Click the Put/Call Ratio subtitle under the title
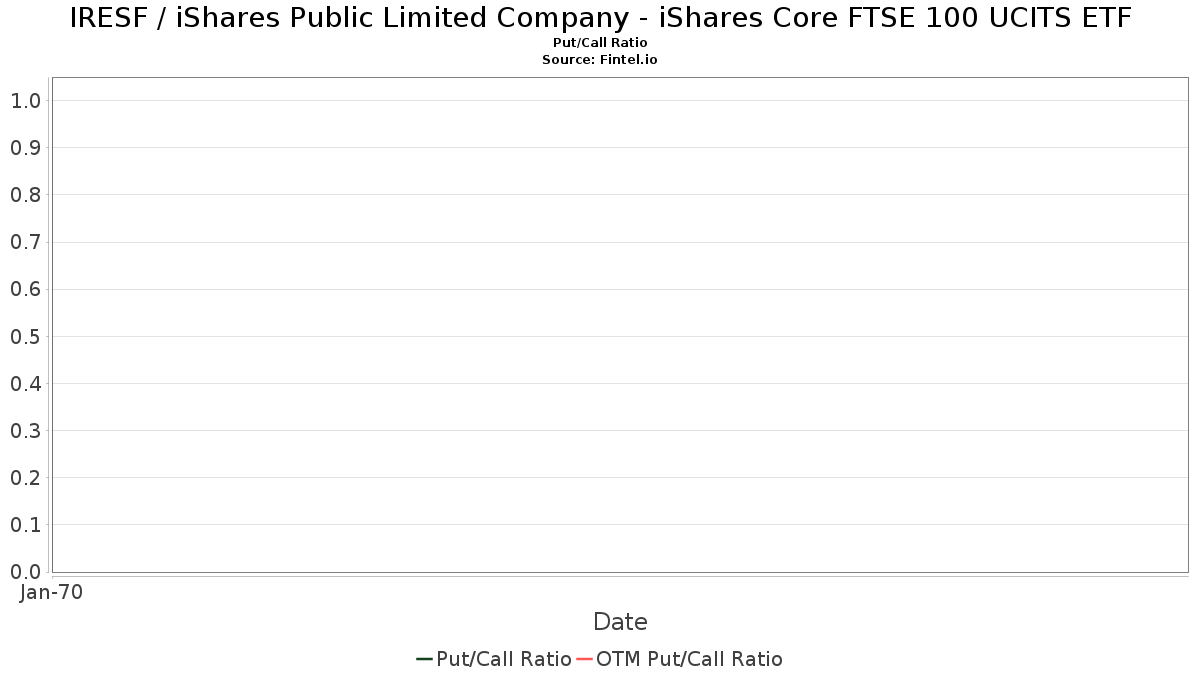The image size is (1200, 675). [600, 43]
